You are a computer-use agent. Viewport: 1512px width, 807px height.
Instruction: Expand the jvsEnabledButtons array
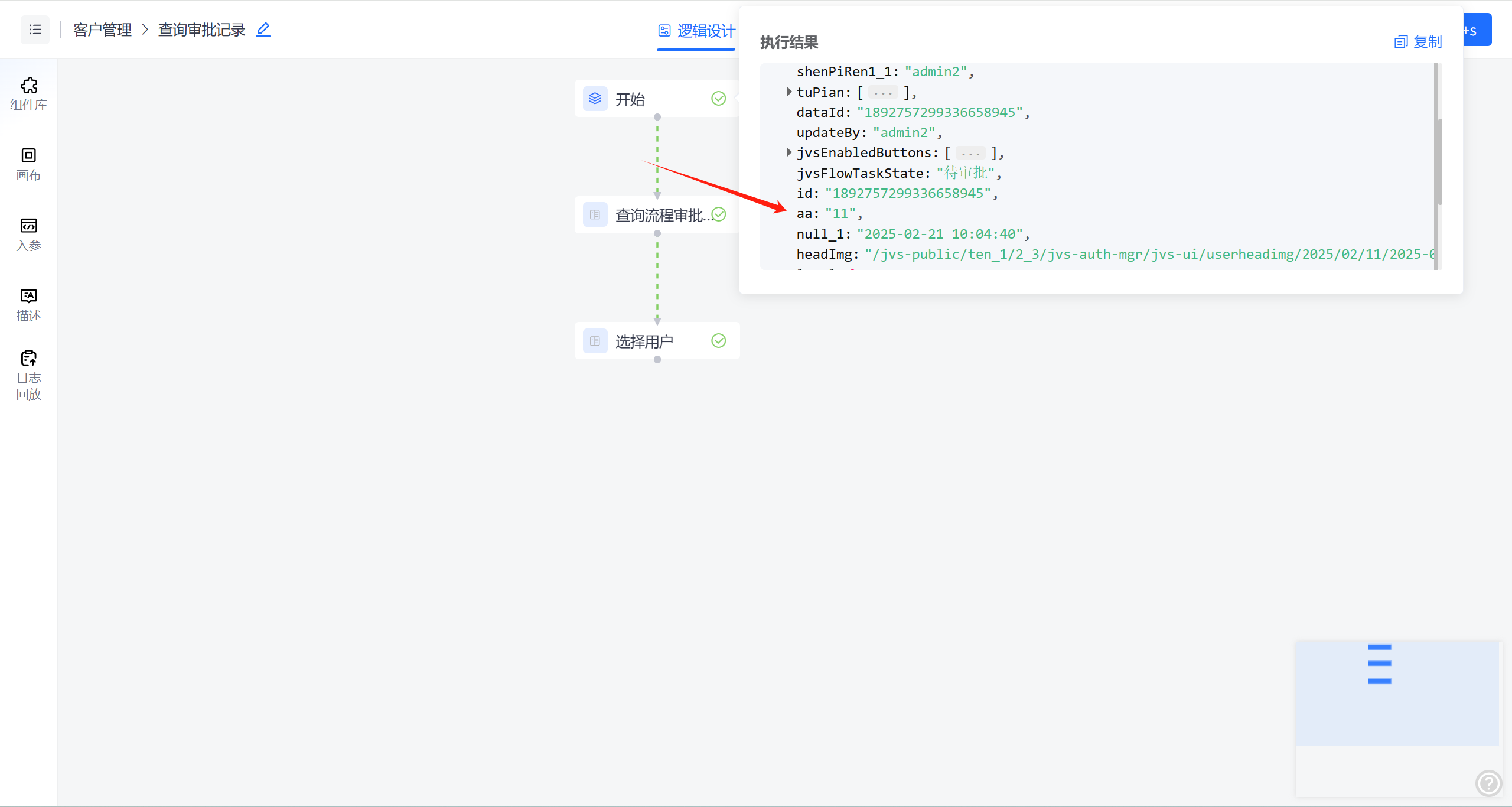click(x=788, y=152)
